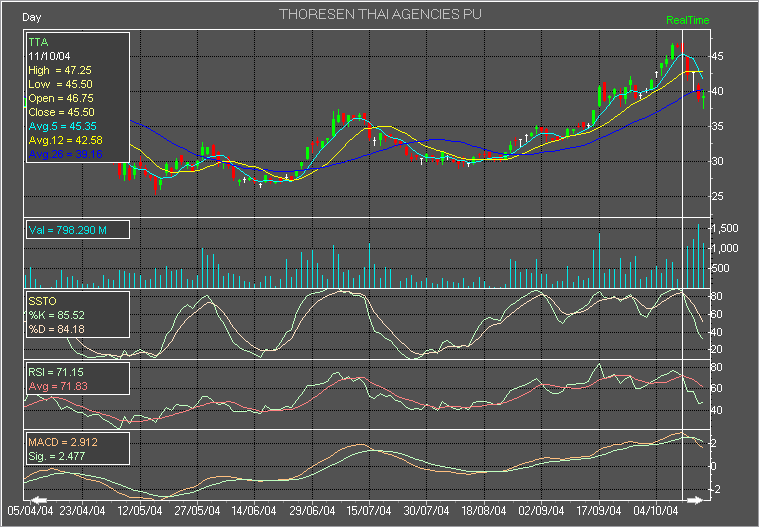Click the 14/06/04 date axis label
This screenshot has width=760, height=528.
[x=254, y=511]
